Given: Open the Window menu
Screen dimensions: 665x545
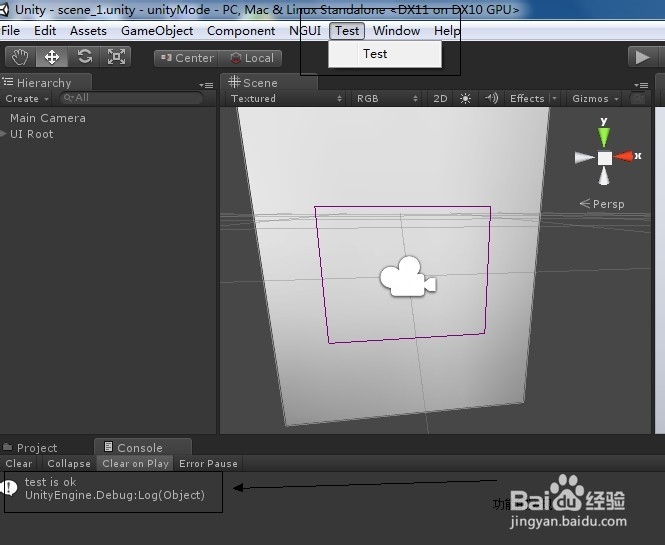Looking at the screenshot, I should 397,31.
